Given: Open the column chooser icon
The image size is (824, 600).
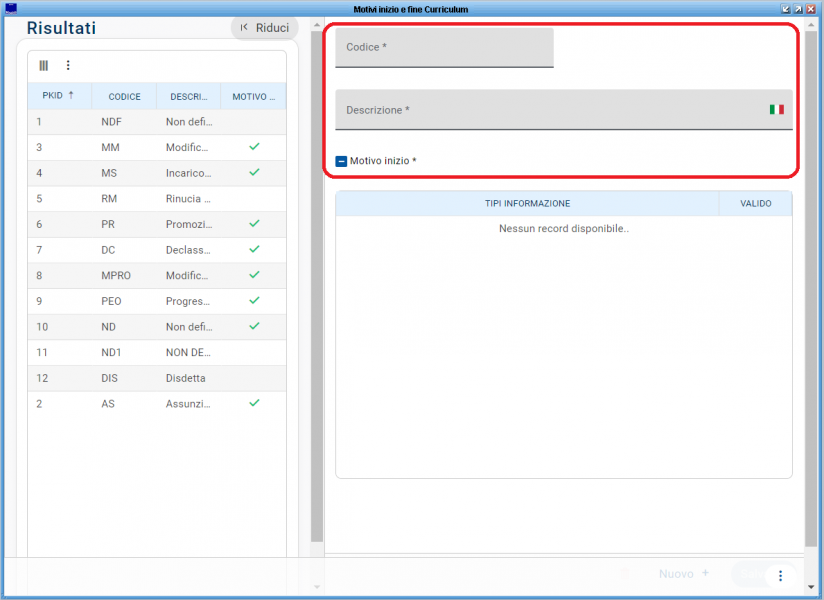Looking at the screenshot, I should (x=44, y=65).
